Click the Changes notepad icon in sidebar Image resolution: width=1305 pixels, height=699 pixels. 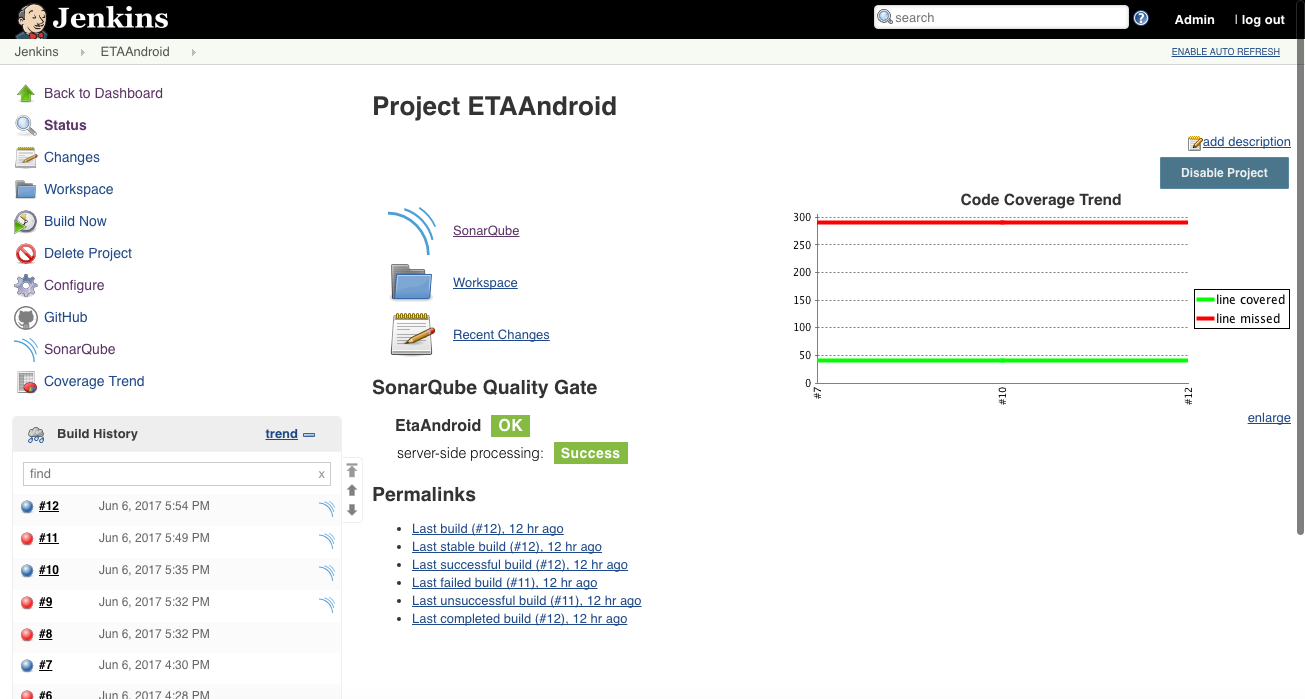coord(26,157)
